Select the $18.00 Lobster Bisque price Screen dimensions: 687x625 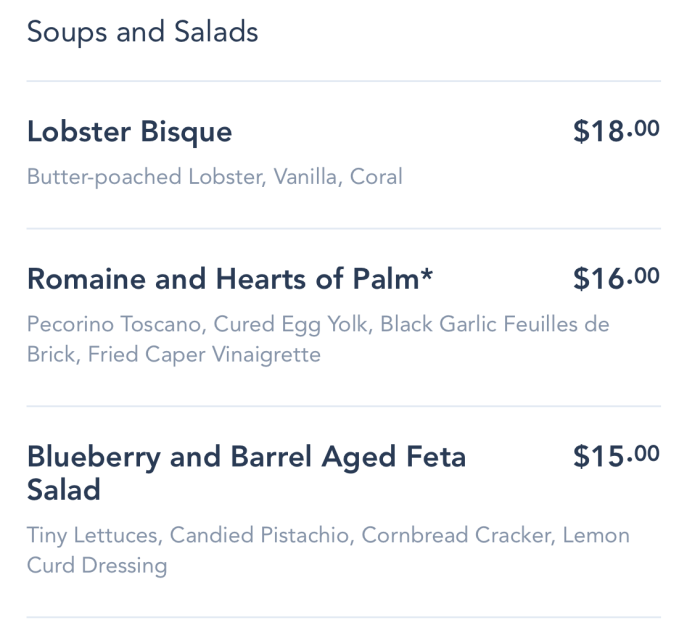tap(616, 131)
